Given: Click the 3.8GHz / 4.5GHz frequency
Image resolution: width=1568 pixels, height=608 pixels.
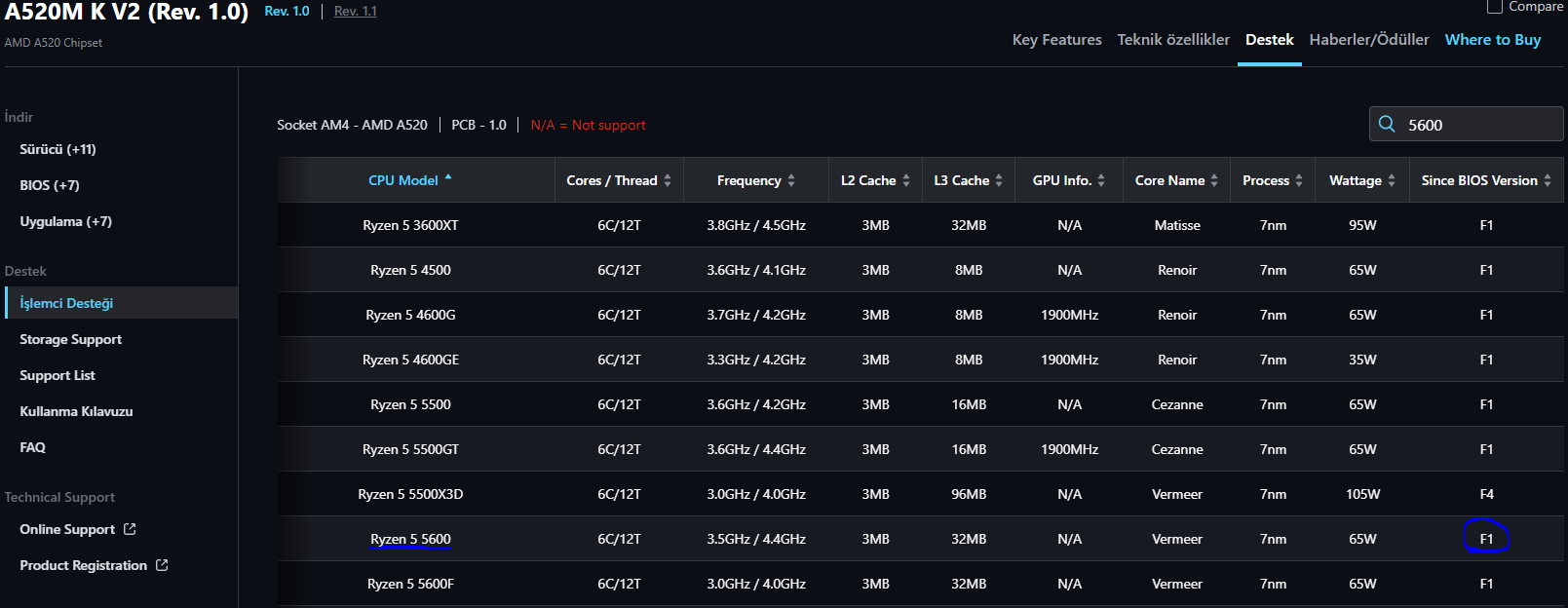Looking at the screenshot, I should click(756, 225).
